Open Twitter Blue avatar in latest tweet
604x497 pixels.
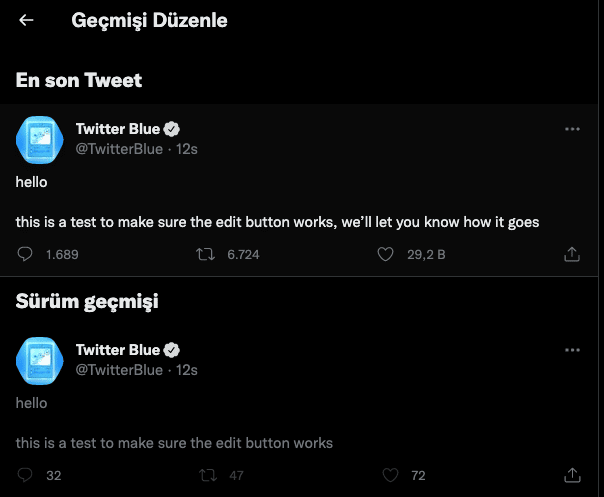point(41,139)
